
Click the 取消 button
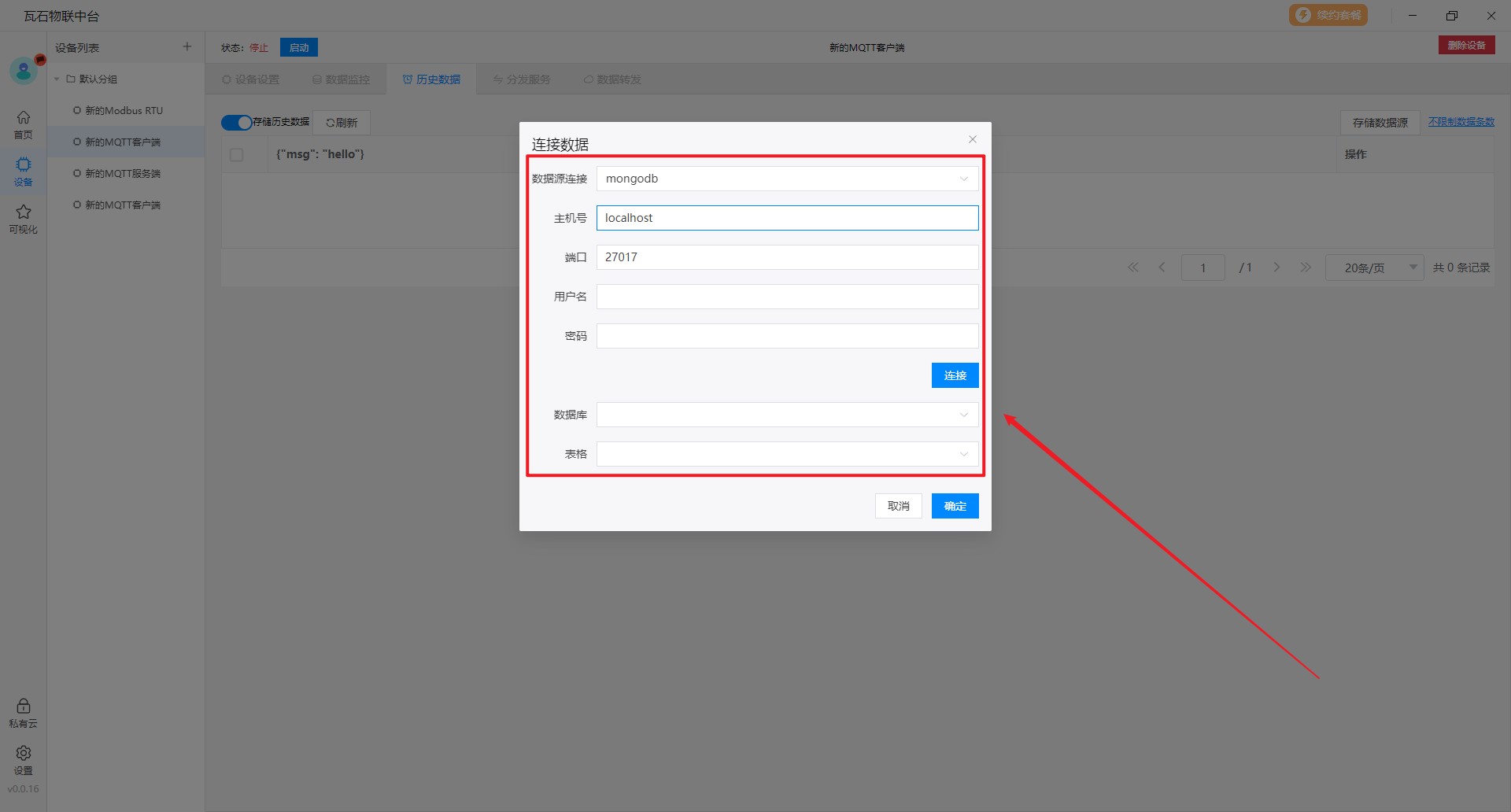tap(898, 506)
